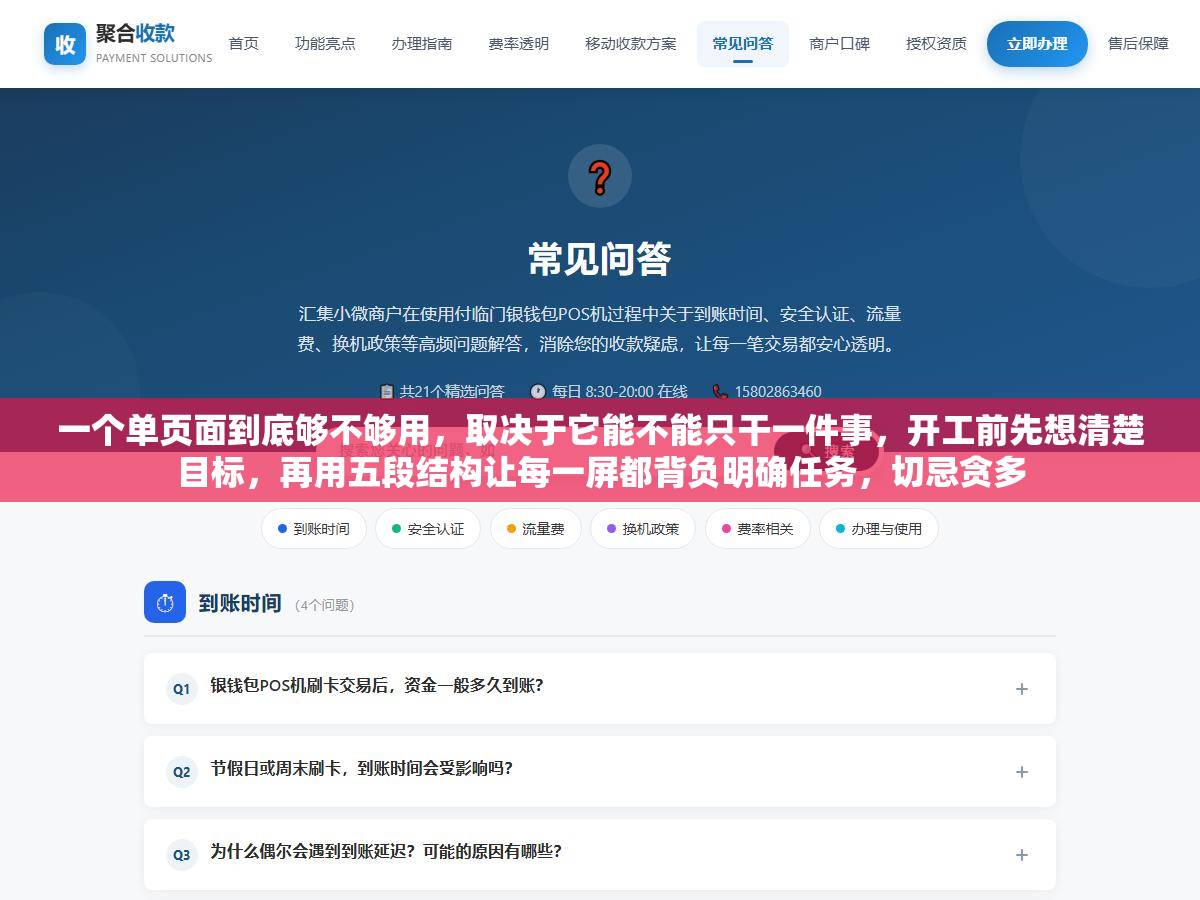Open the 商户口碑 nav item
Image resolution: width=1200 pixels, height=900 pixels.
839,44
